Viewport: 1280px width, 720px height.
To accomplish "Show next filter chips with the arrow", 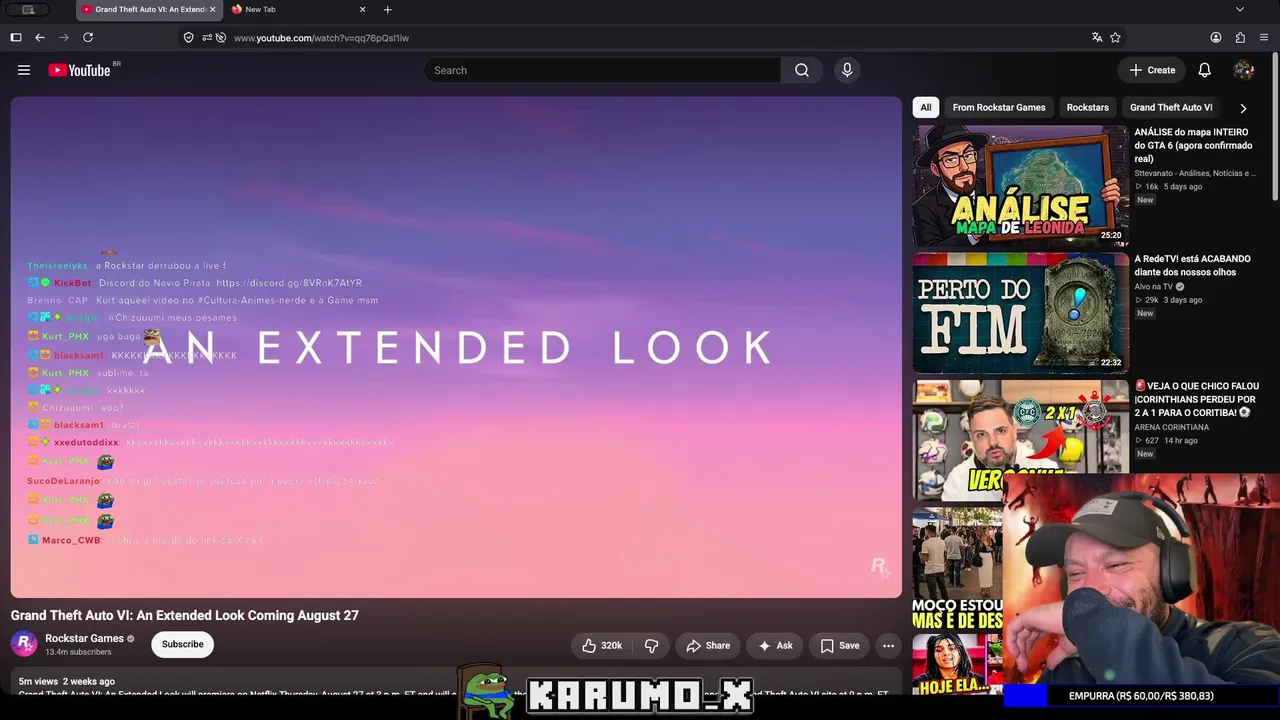I will pos(1243,108).
